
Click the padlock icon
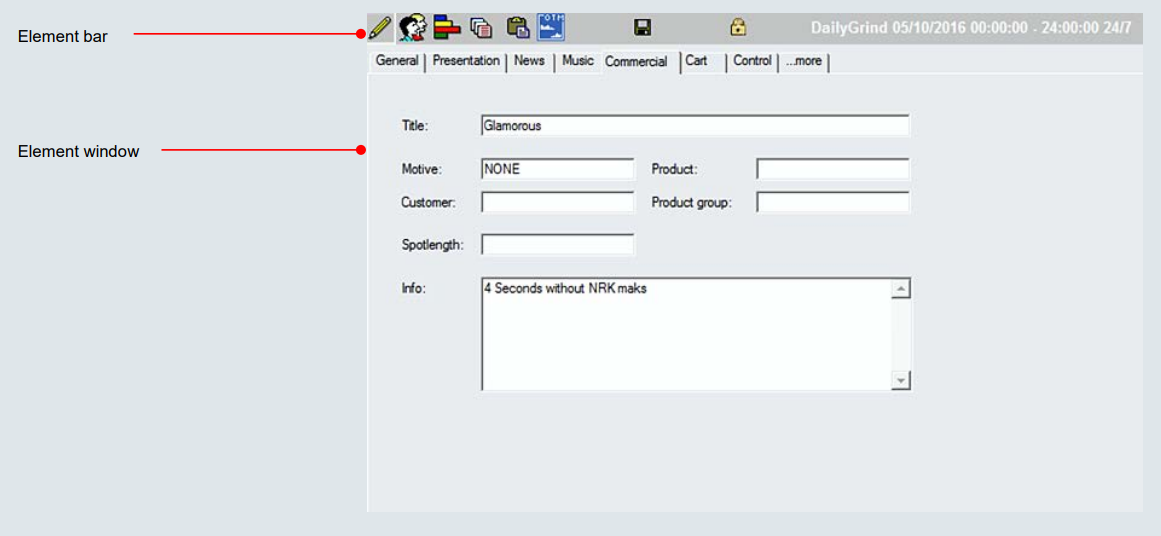point(738,27)
